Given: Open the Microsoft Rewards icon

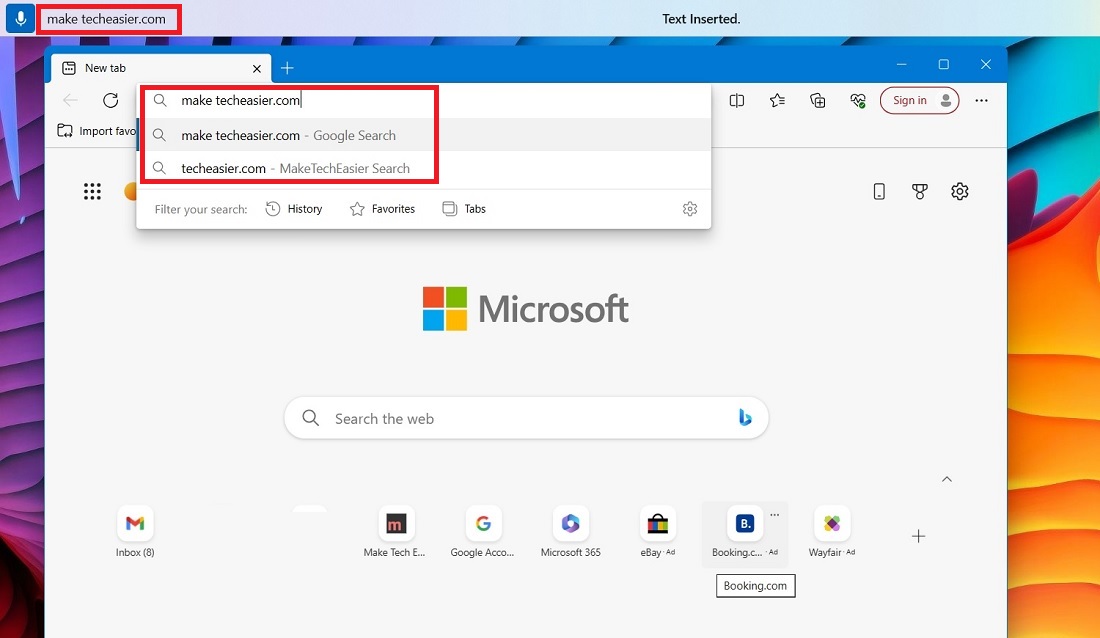Looking at the screenshot, I should tap(920, 191).
